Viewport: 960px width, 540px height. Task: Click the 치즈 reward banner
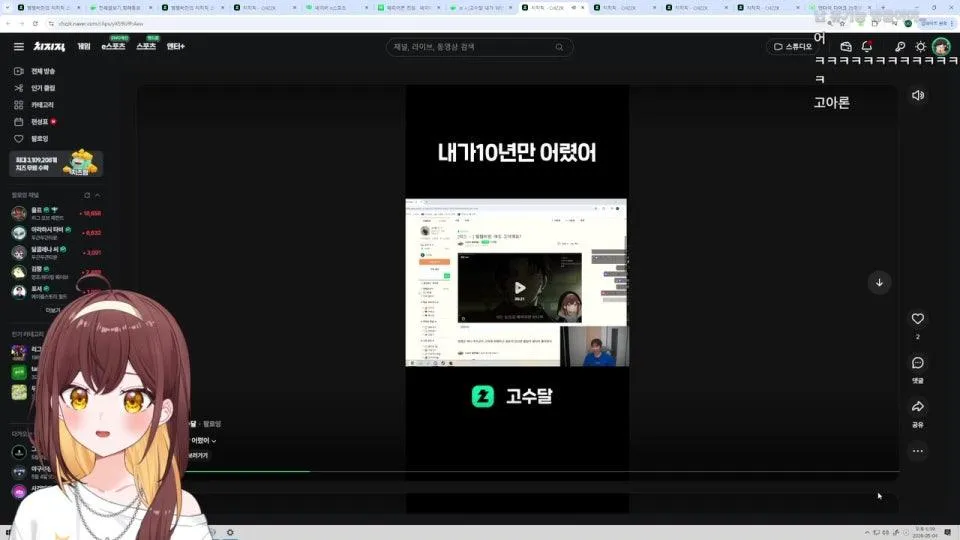[56, 163]
